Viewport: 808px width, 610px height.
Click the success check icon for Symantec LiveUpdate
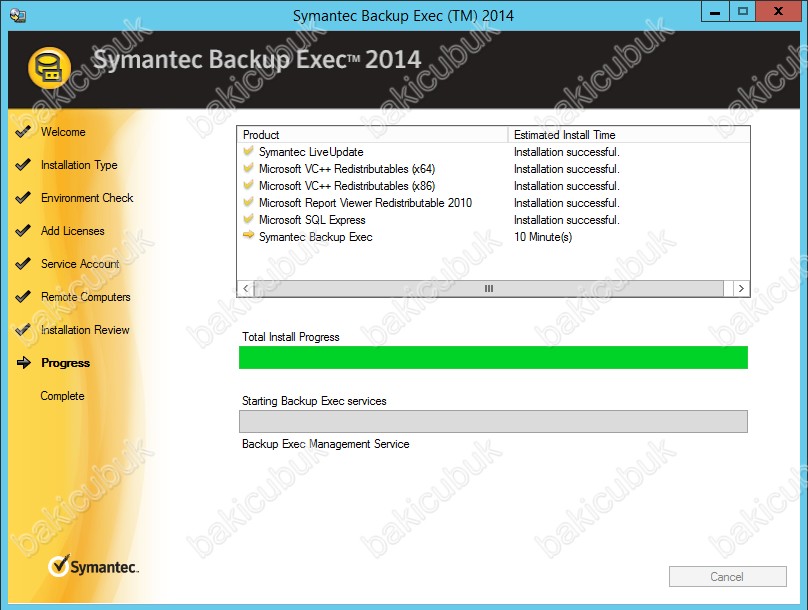pyautogui.click(x=248, y=151)
